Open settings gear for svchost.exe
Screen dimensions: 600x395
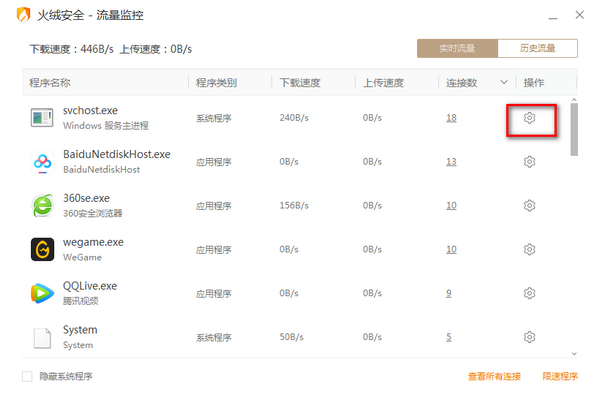tap(529, 118)
